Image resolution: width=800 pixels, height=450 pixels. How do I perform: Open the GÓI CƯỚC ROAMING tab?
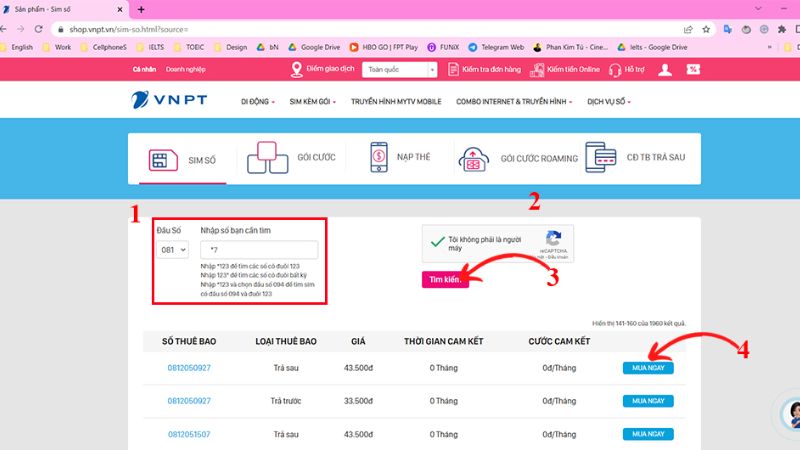[x=518, y=159]
